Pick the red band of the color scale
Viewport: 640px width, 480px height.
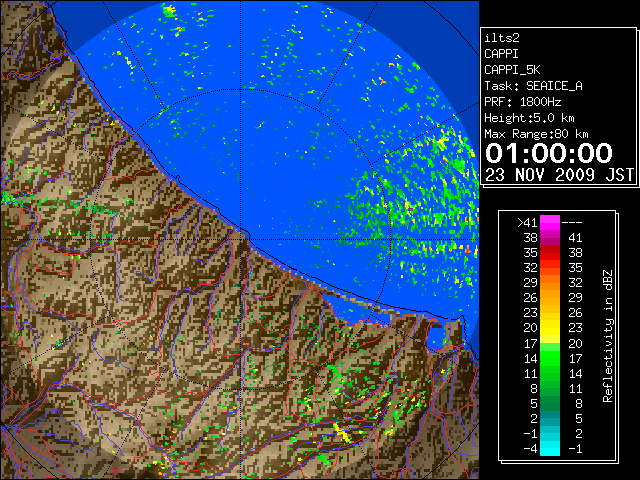point(550,253)
